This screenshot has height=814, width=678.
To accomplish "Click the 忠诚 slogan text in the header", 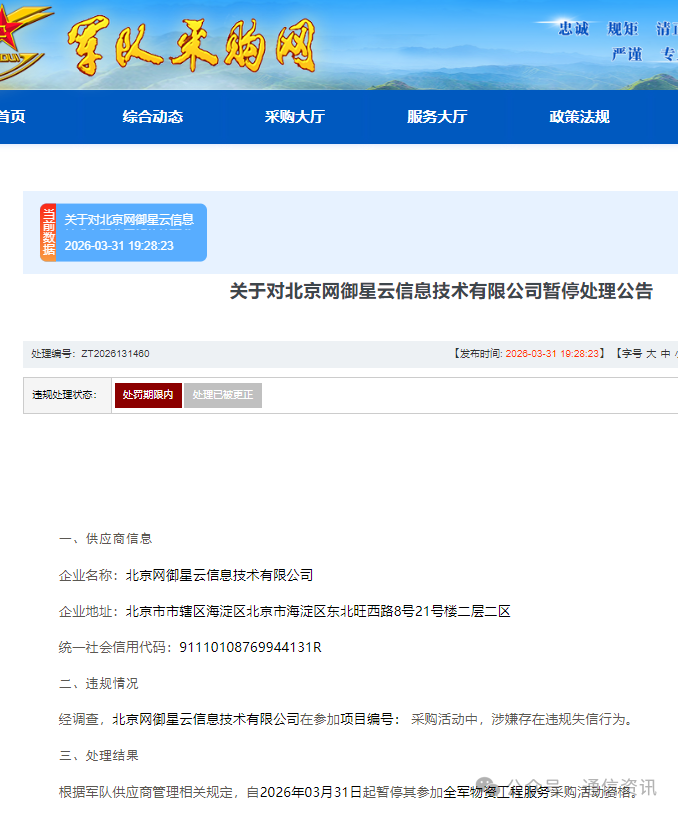I will (574, 28).
